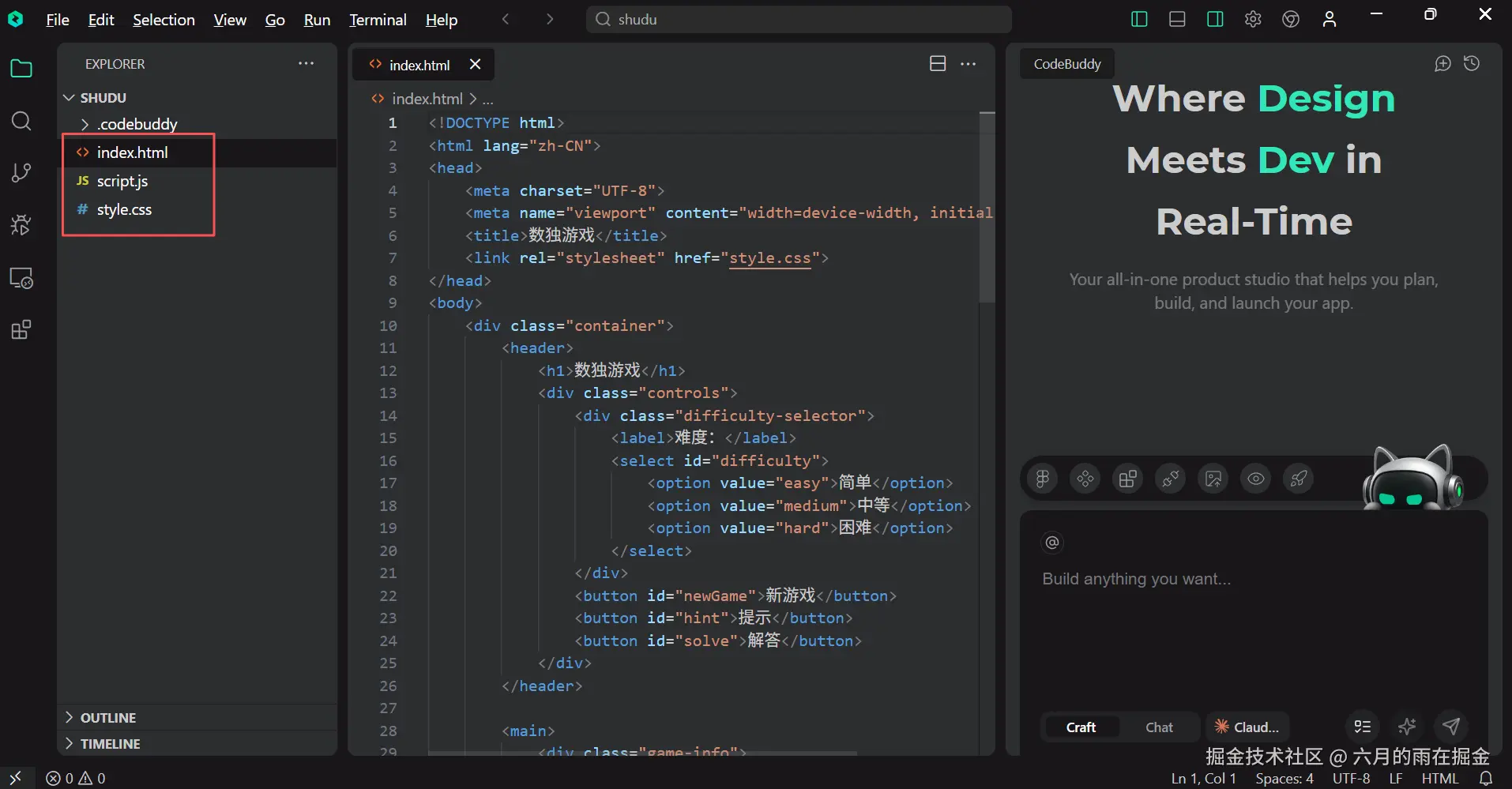This screenshot has width=1512, height=789.
Task: Click the sparkle enhance prompt icon
Action: [x=1407, y=727]
